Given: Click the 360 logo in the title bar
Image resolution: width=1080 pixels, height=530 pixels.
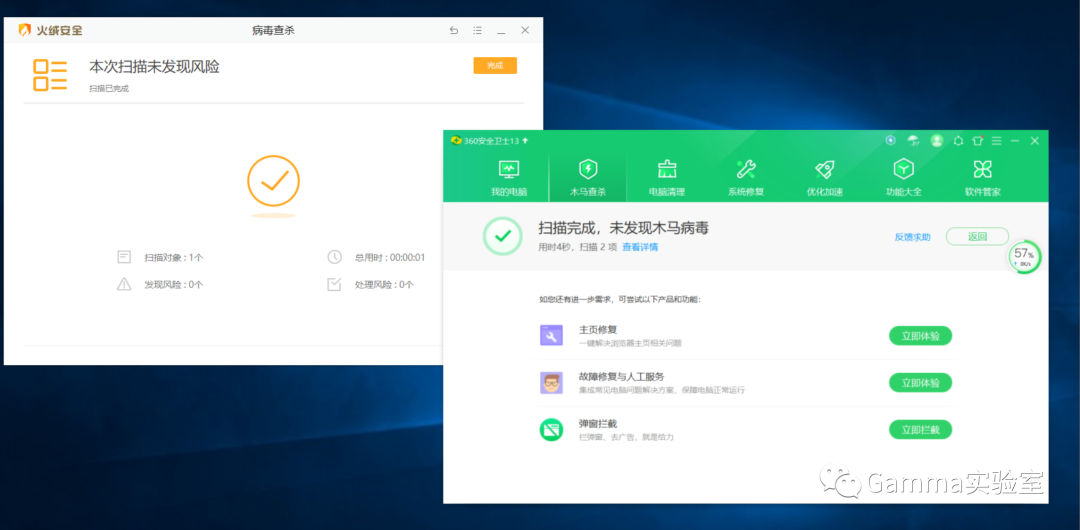Looking at the screenshot, I should 456,141.
